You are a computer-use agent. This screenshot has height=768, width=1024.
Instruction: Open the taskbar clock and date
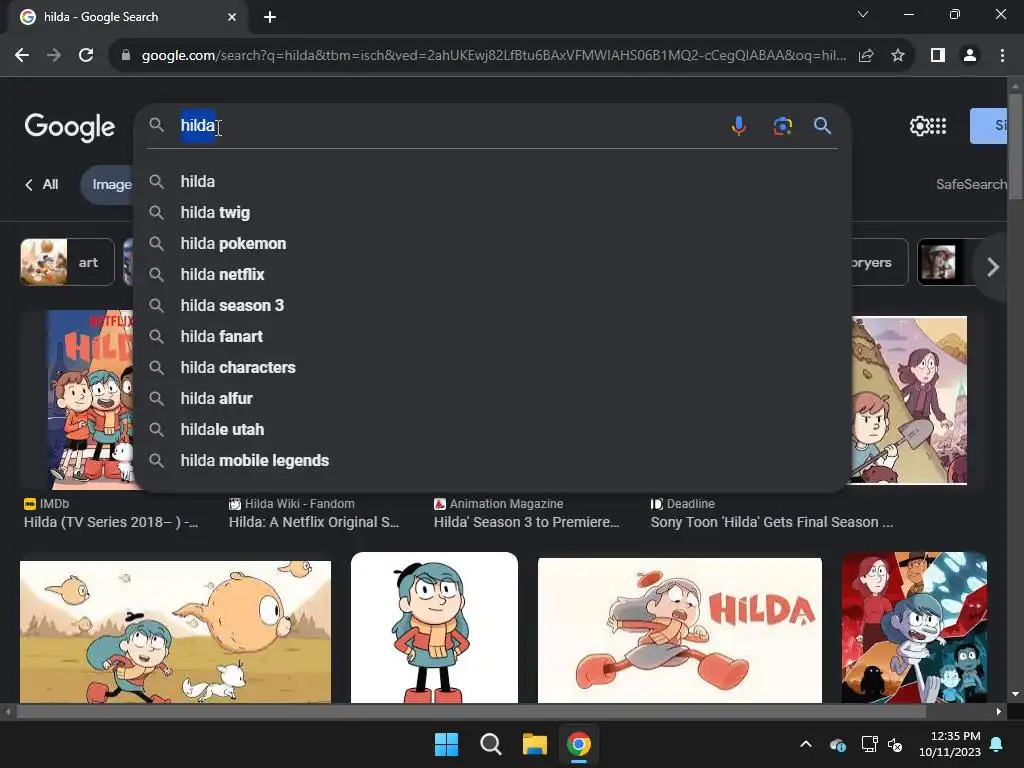coord(950,744)
